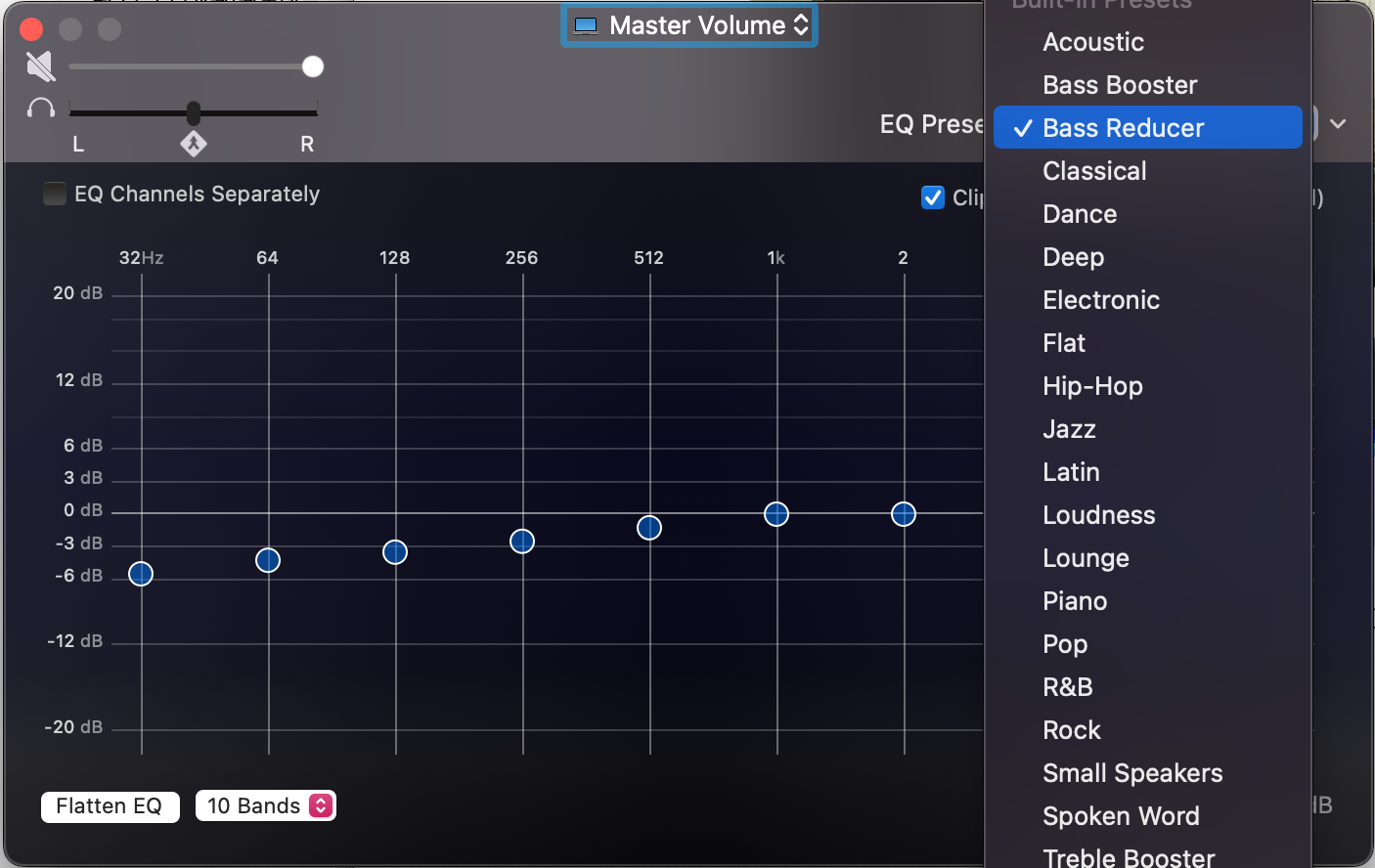Screen dimensions: 1375x868
Task: Click the headphones balance icon
Action: point(41,108)
